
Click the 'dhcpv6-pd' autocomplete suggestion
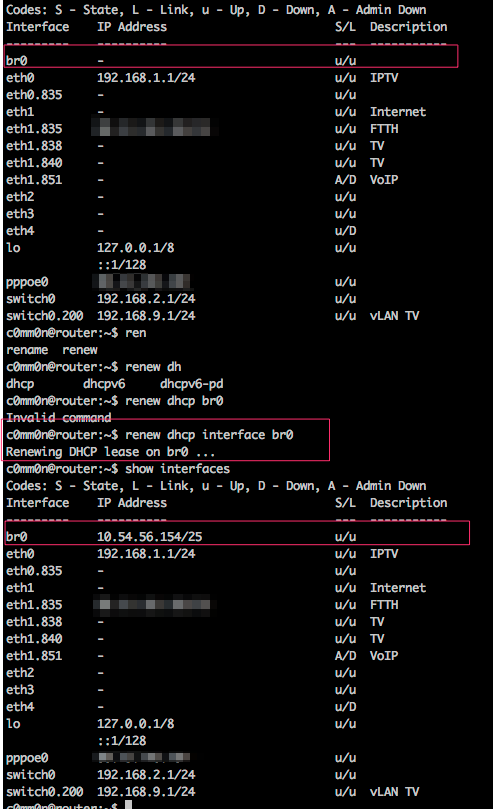[191, 384]
